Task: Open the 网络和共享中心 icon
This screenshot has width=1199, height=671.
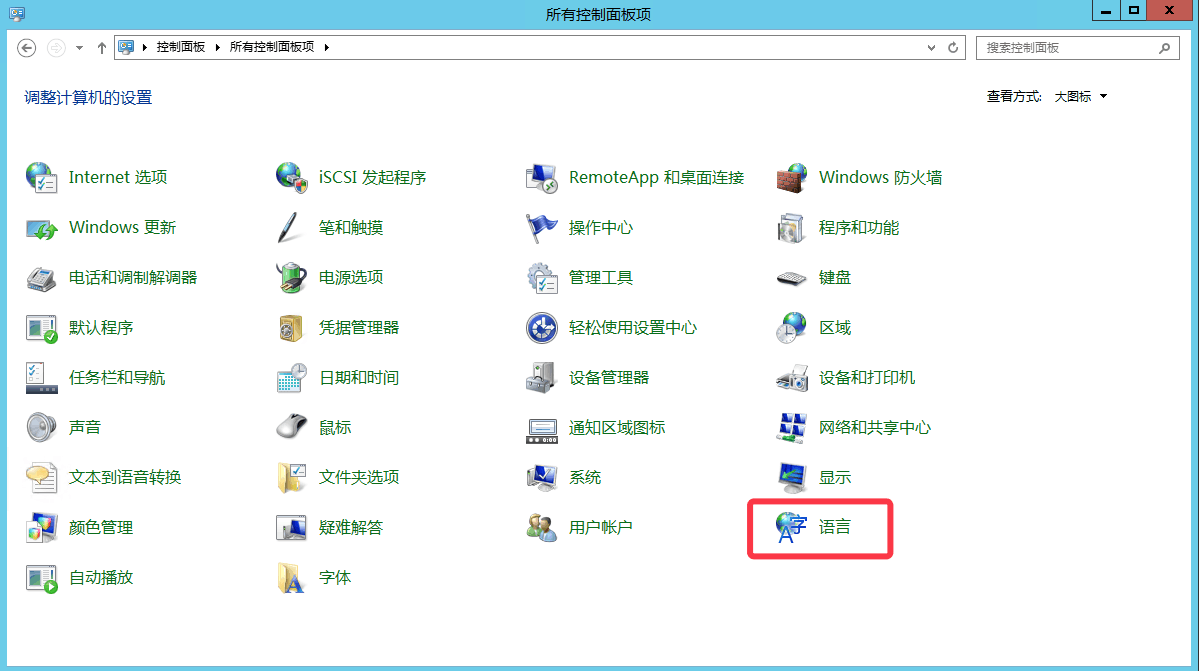Action: (x=791, y=427)
